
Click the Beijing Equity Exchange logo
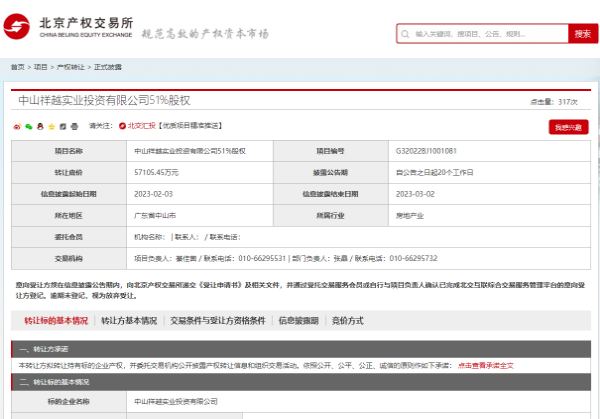click(x=75, y=26)
